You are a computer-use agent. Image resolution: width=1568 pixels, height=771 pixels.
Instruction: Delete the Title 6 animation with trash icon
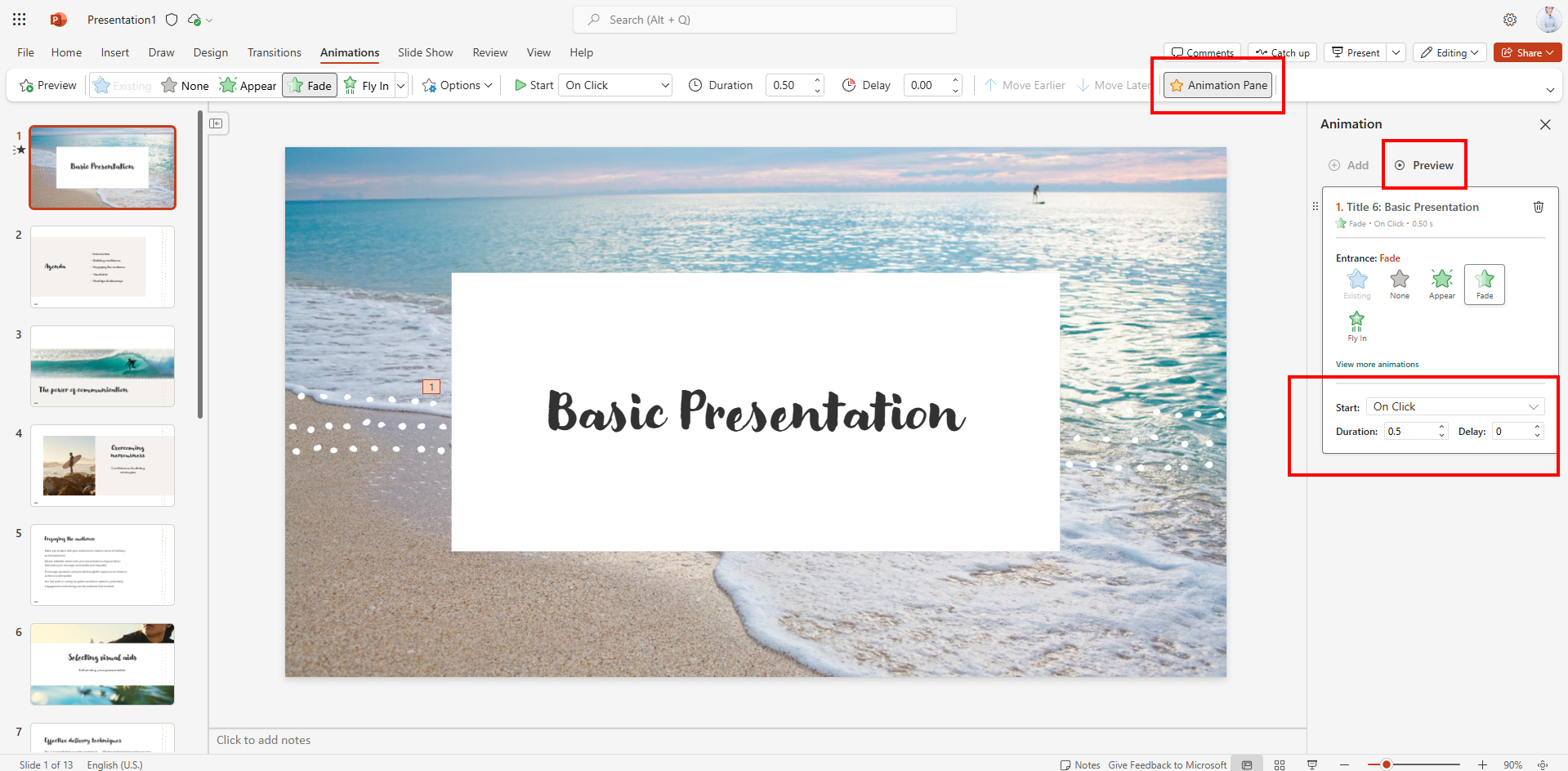[1539, 207]
